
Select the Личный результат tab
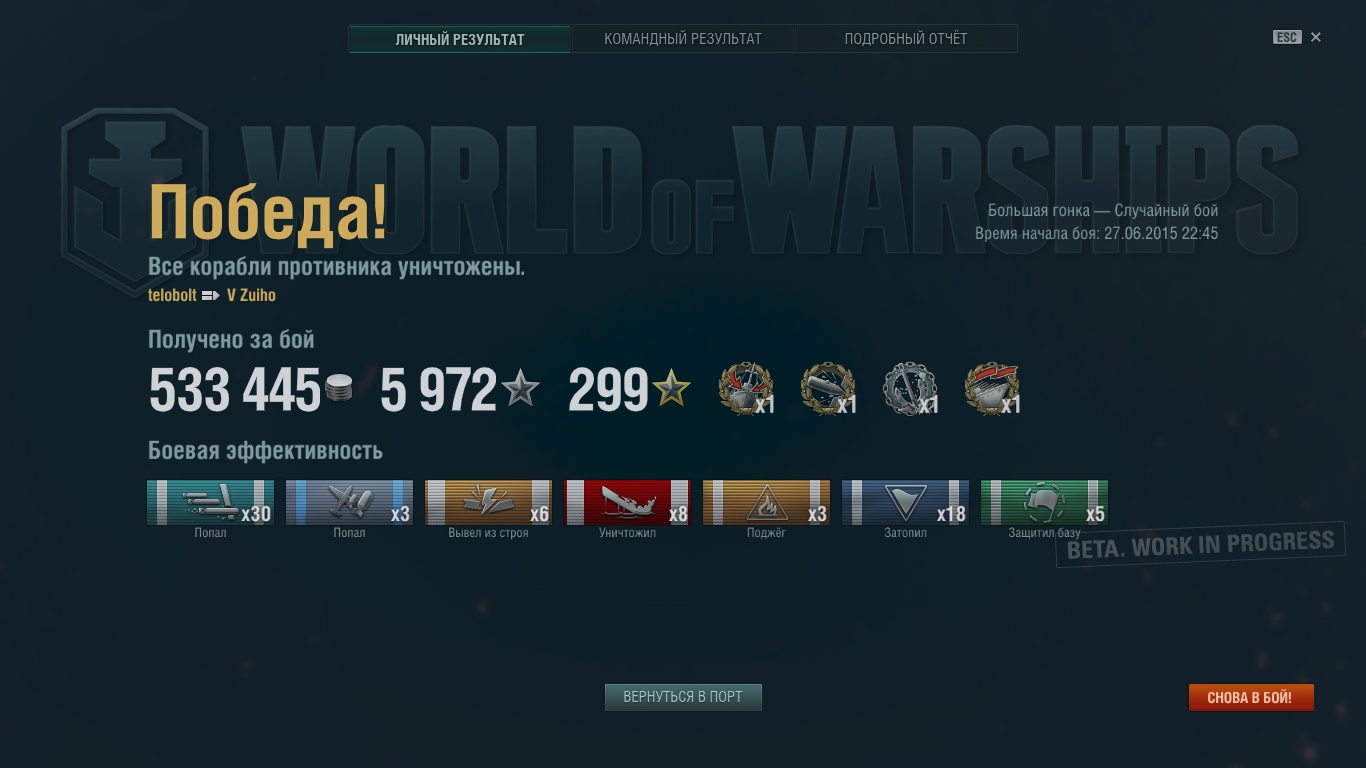coord(460,39)
